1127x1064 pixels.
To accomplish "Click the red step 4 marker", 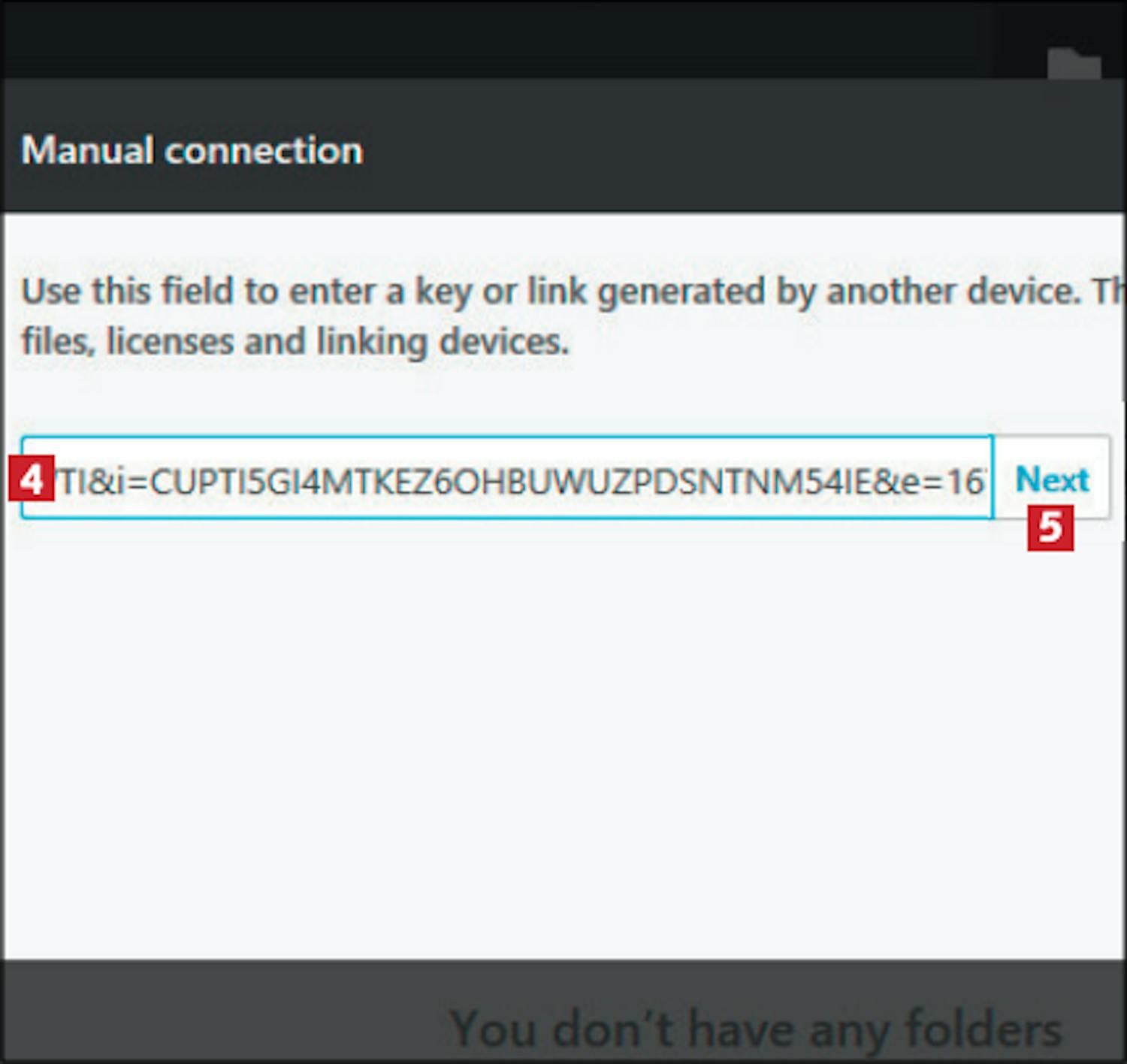I will coord(32,478).
